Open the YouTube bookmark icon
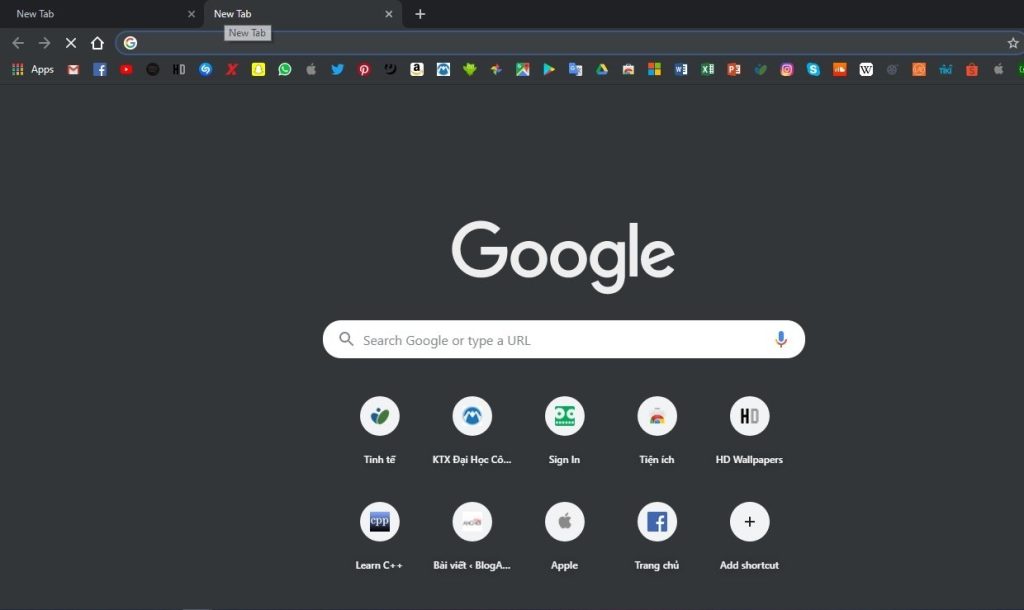The height and width of the screenshot is (610, 1024). 126,69
